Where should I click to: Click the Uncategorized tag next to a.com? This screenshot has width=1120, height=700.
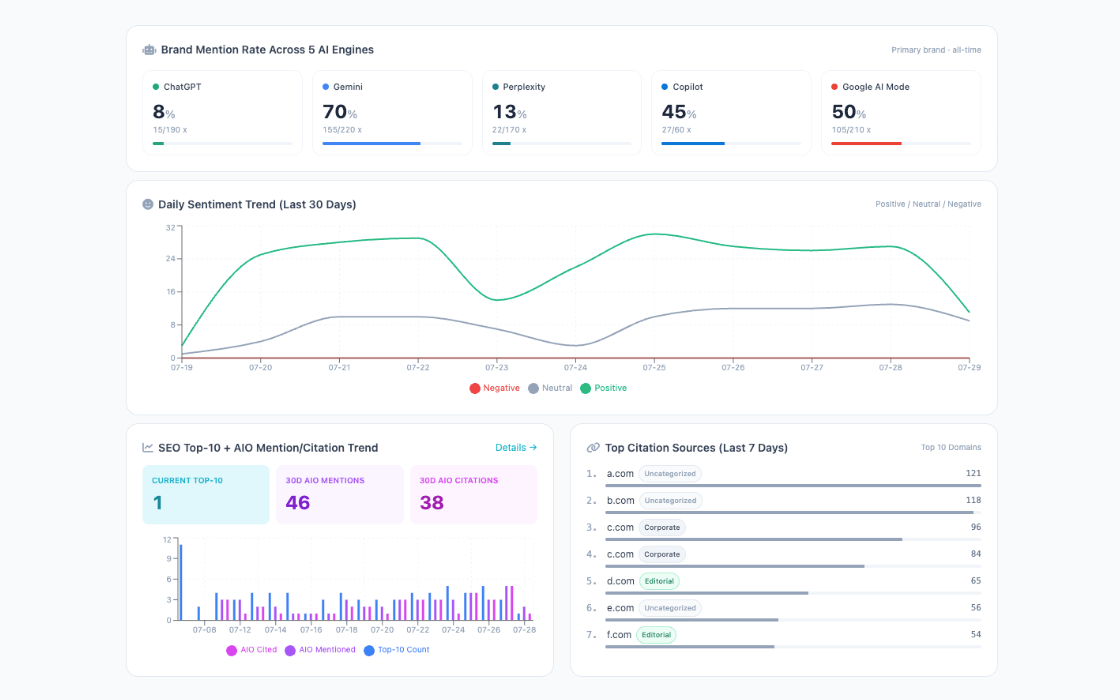[670, 474]
